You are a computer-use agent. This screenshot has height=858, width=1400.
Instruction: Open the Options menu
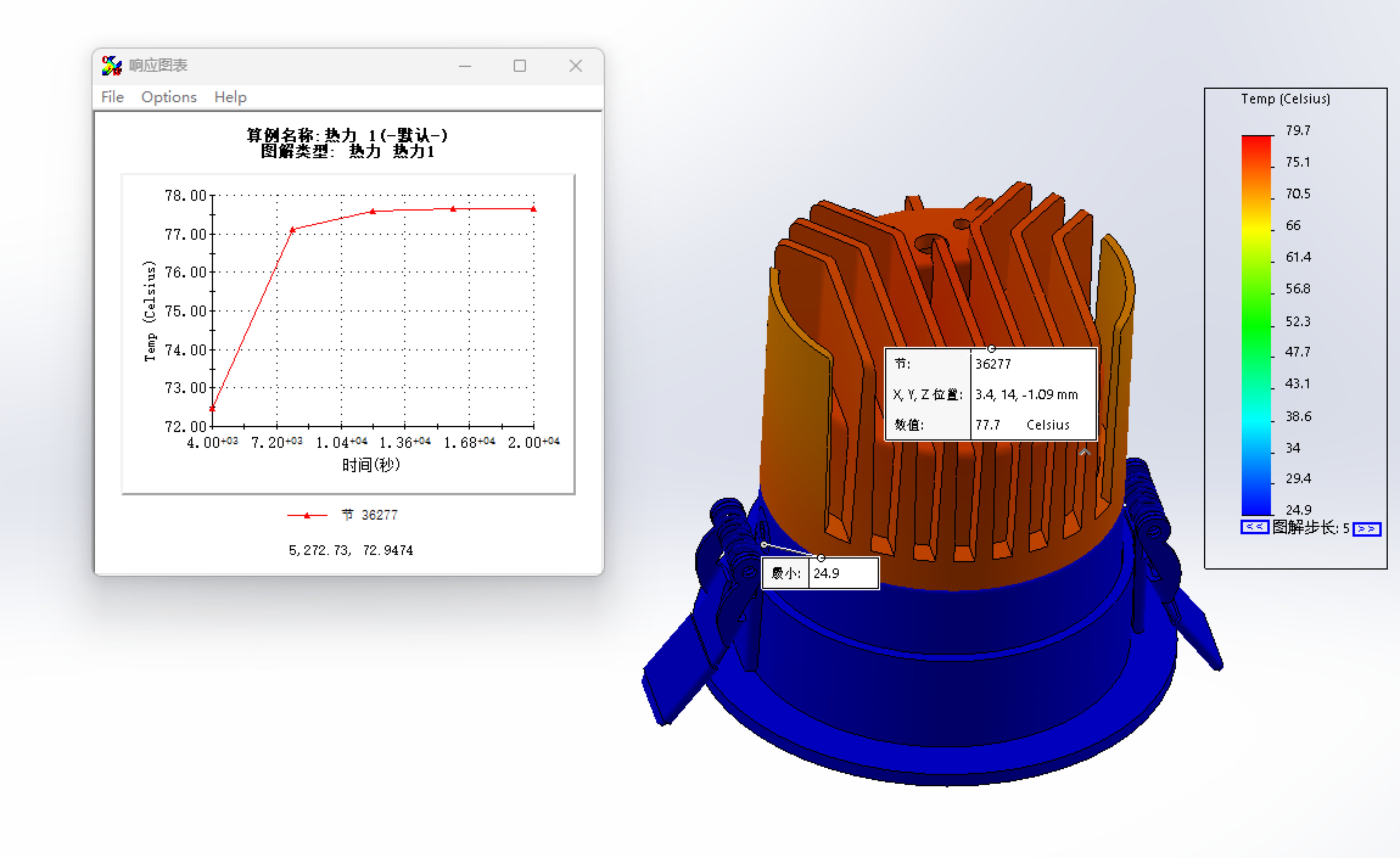pos(169,97)
